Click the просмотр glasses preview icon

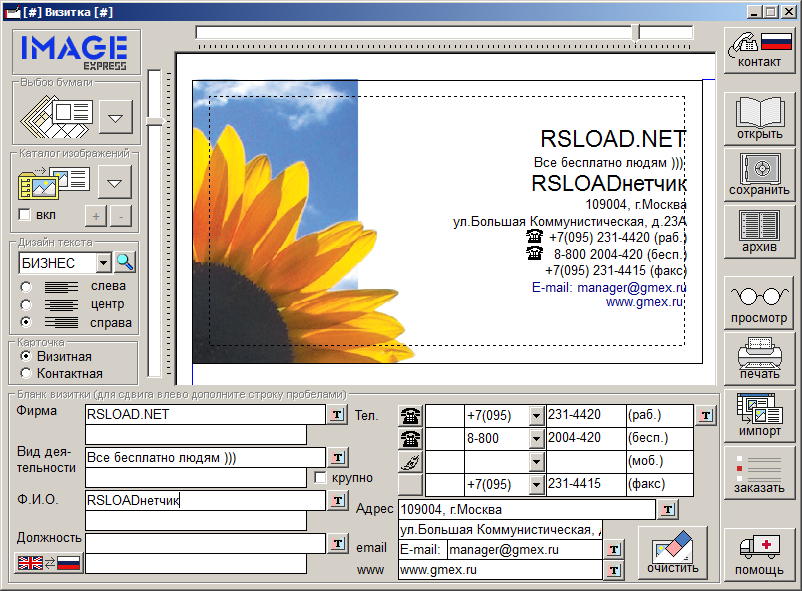[760, 303]
